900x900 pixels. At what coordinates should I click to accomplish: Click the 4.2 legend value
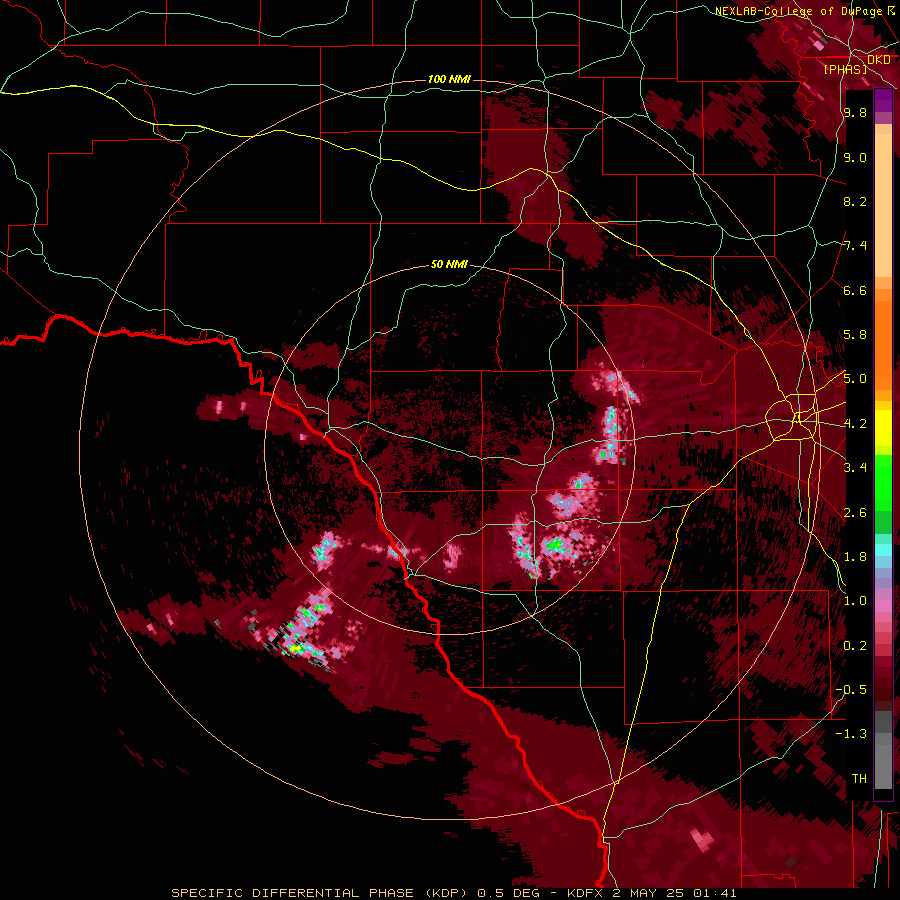[855, 424]
